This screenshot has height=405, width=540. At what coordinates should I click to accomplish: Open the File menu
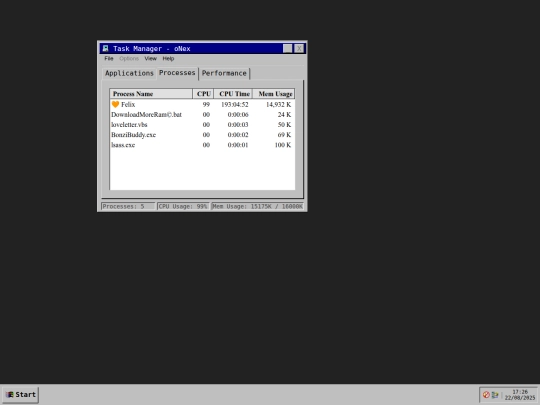pyautogui.click(x=109, y=59)
